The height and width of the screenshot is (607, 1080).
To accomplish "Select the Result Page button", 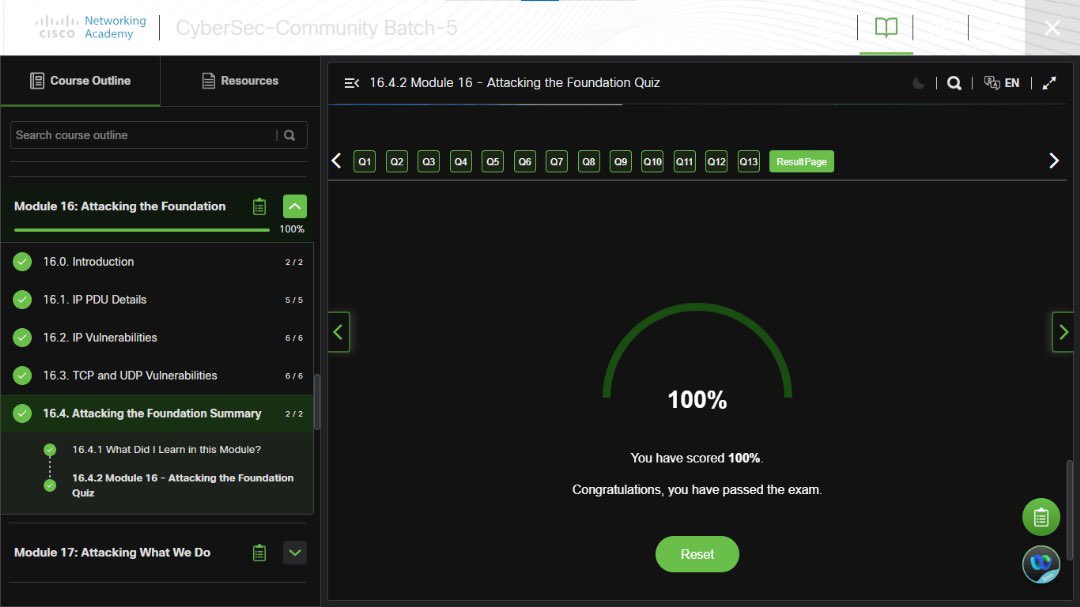I will click(x=801, y=161).
